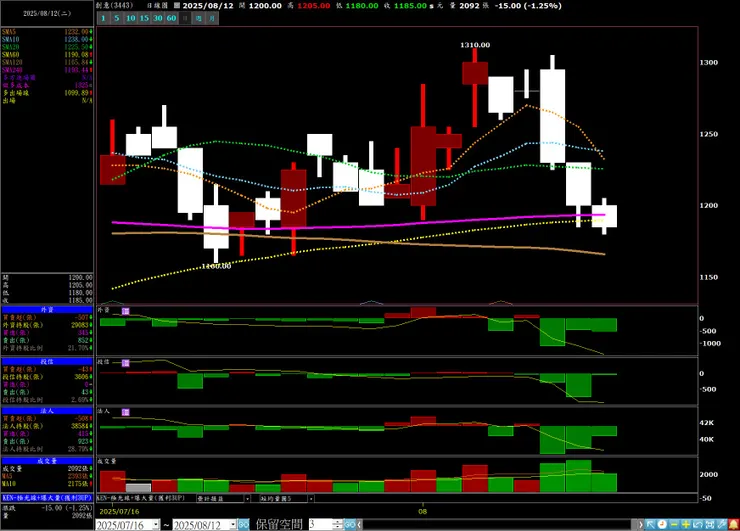Viewport: 740px width, 531px height.
Task: Switch to the 15-minute chart interval
Action: pos(144,18)
